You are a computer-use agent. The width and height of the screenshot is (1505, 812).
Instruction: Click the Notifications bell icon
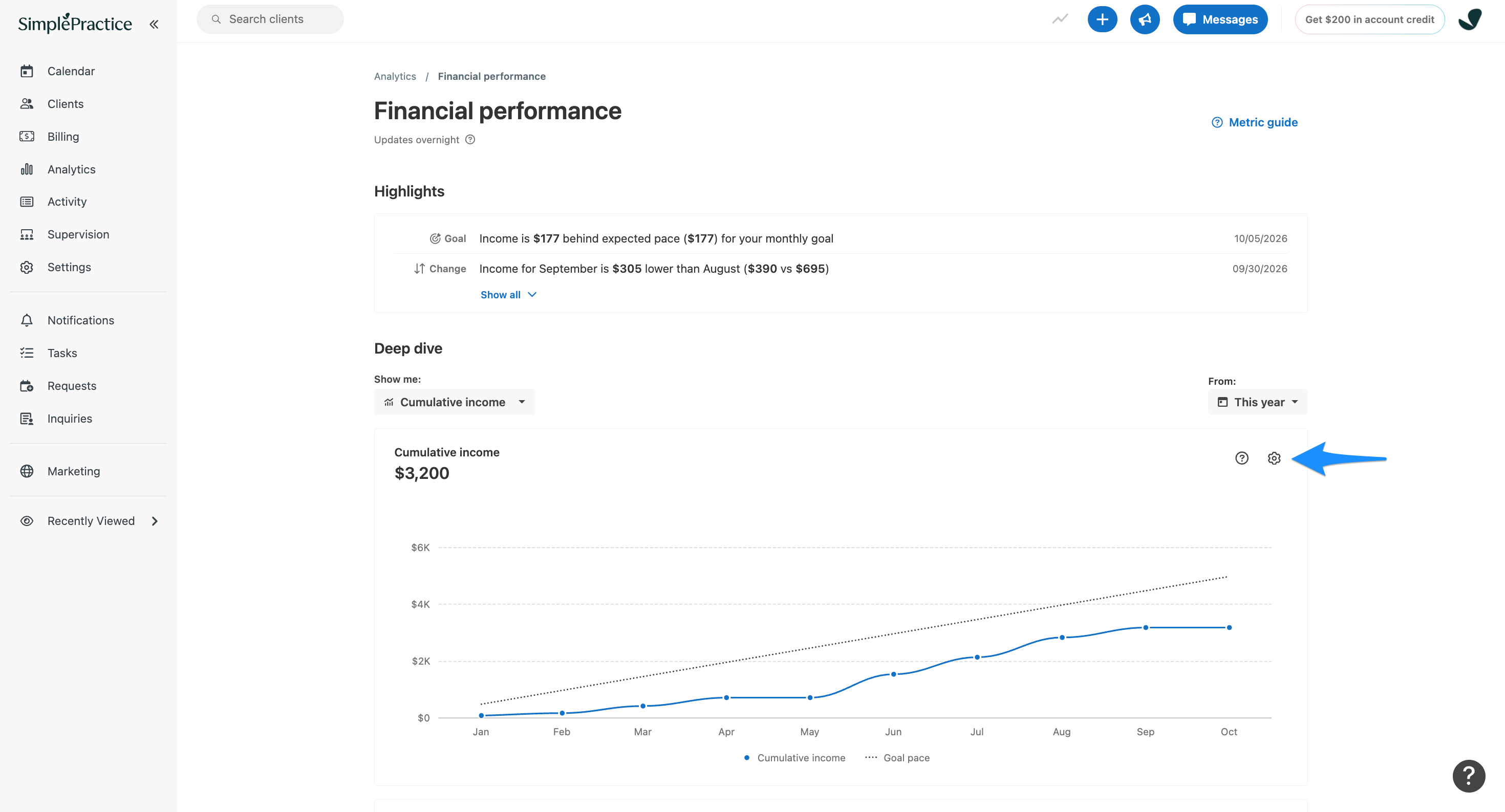point(27,320)
